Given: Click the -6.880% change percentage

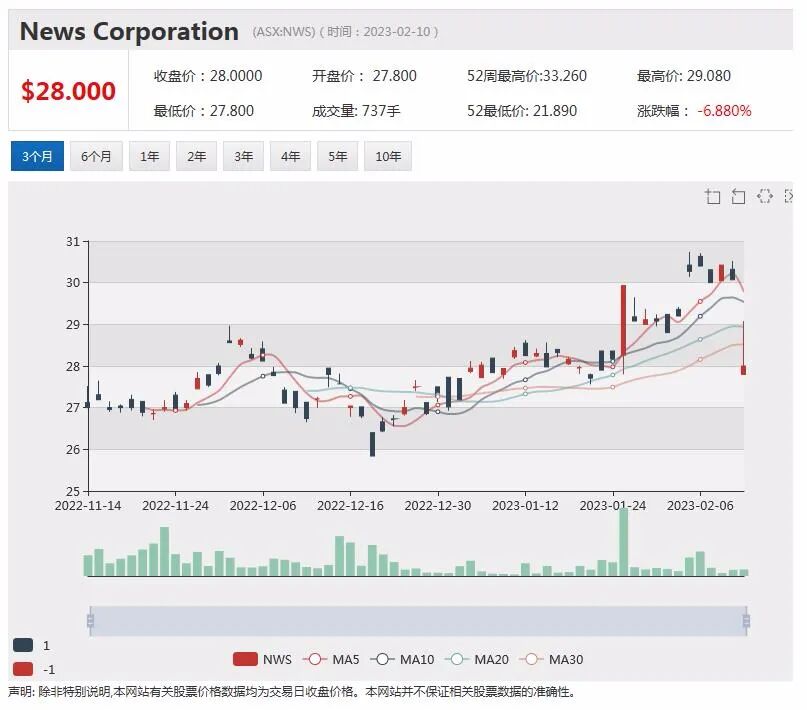Looking at the screenshot, I should pos(725,111).
